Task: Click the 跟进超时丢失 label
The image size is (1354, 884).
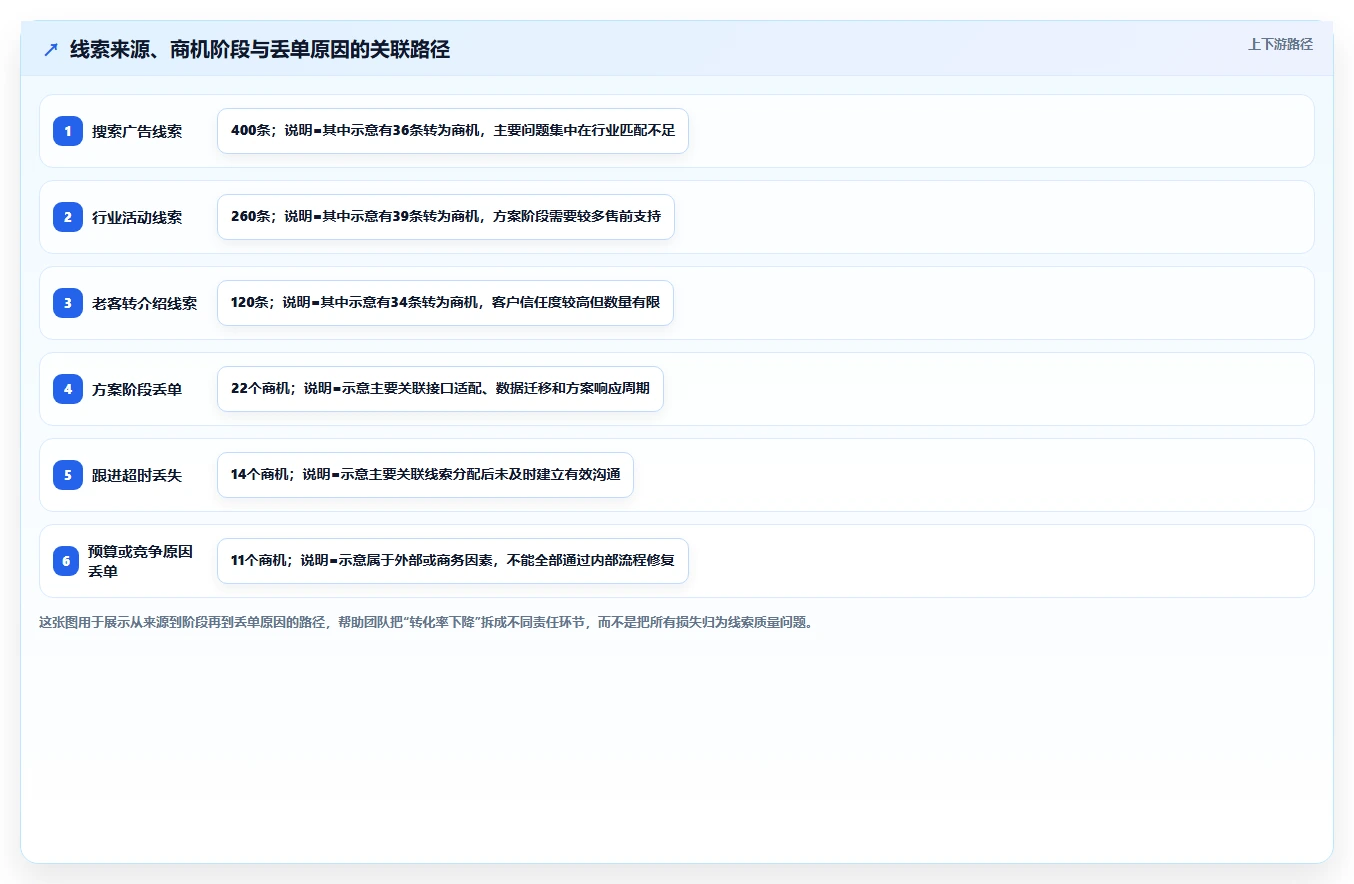Action: [137, 475]
